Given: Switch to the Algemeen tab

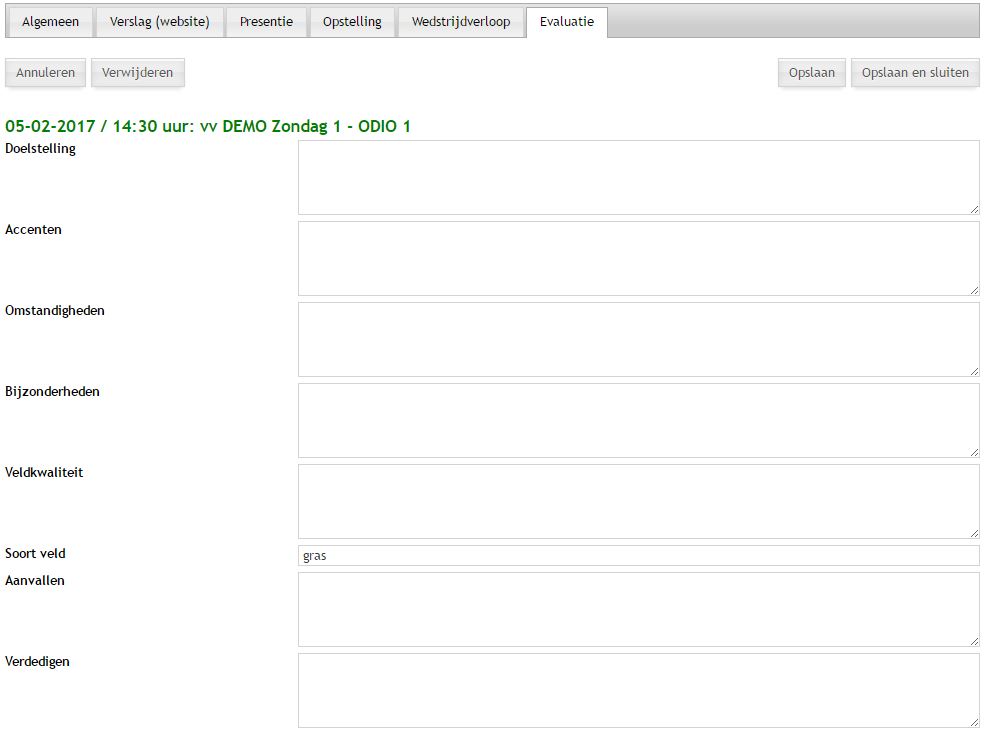Looking at the screenshot, I should (50, 22).
